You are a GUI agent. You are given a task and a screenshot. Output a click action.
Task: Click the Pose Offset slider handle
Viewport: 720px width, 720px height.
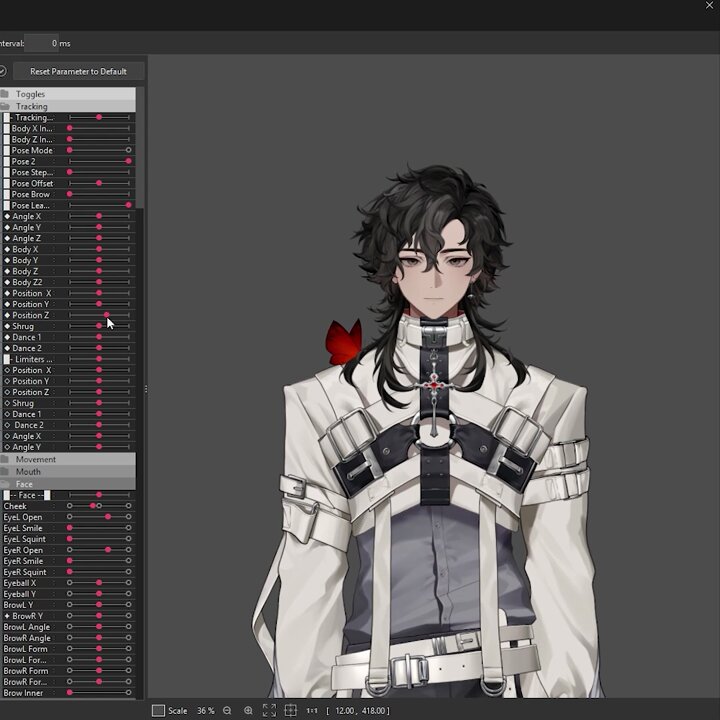coord(99,183)
